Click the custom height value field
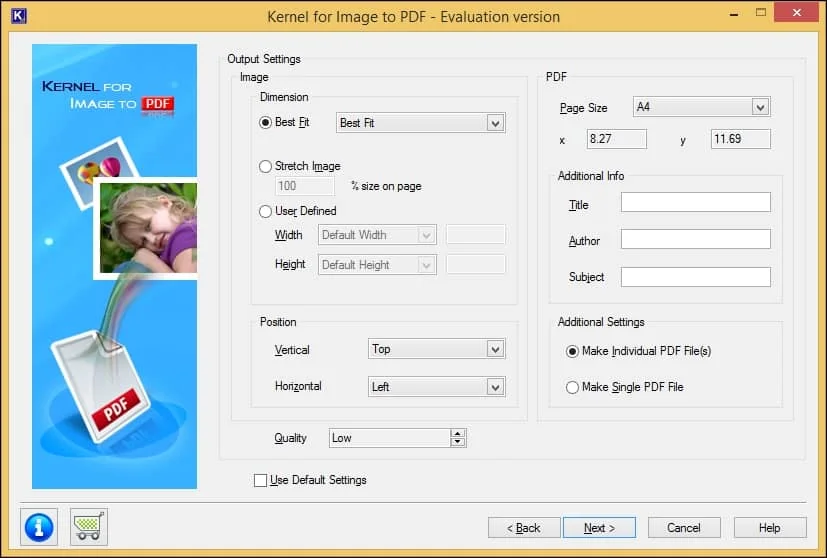The width and height of the screenshot is (827, 558). (x=476, y=265)
